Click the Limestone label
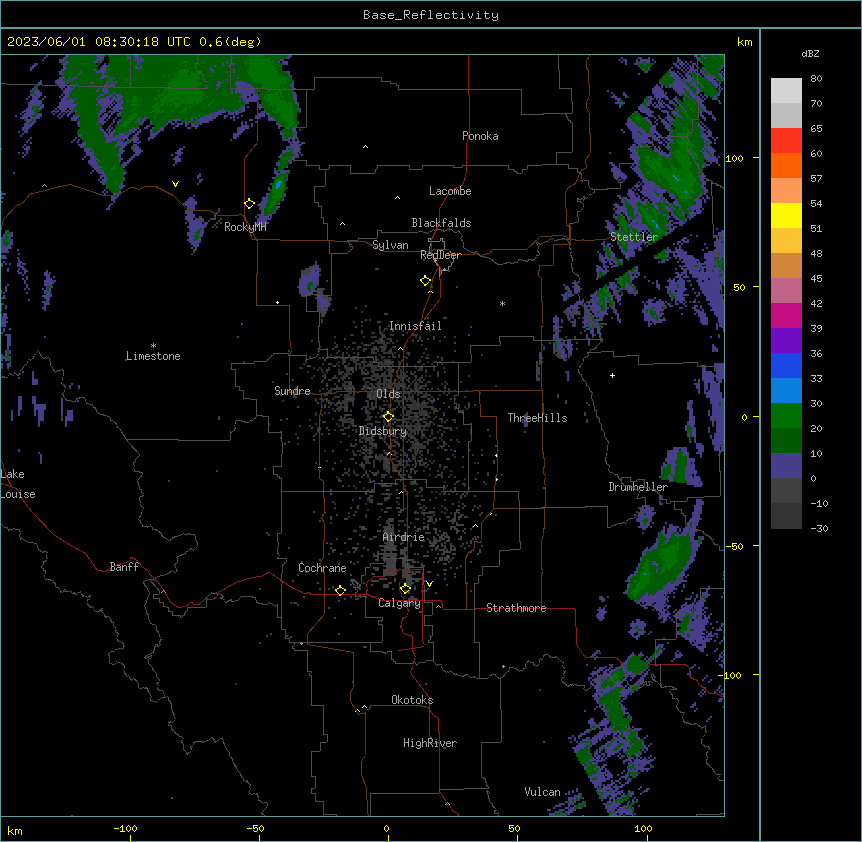This screenshot has width=862, height=842. pyautogui.click(x=153, y=356)
